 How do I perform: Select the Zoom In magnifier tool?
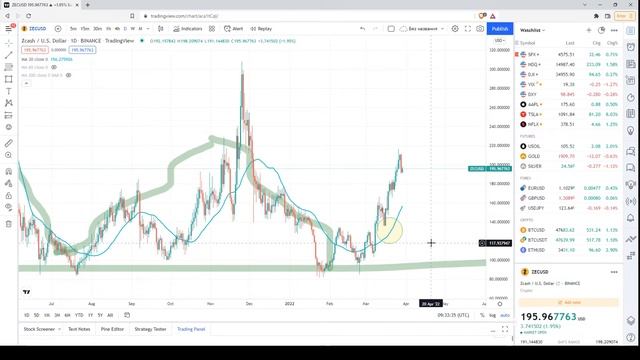point(9,155)
